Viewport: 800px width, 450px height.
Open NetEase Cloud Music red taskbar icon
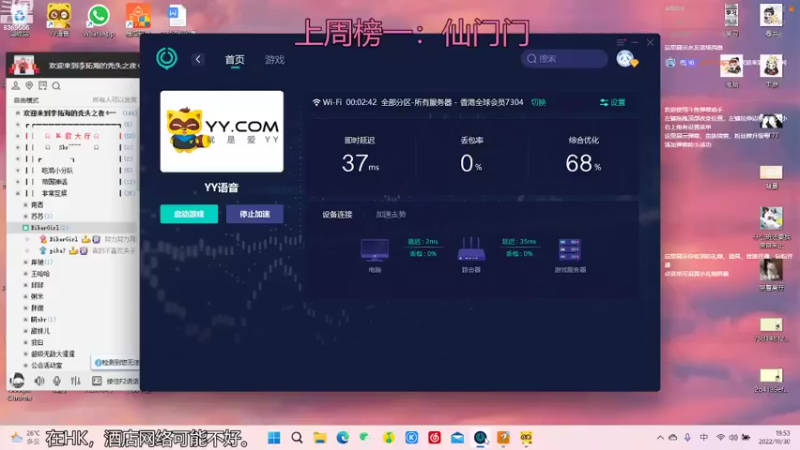(x=434, y=438)
